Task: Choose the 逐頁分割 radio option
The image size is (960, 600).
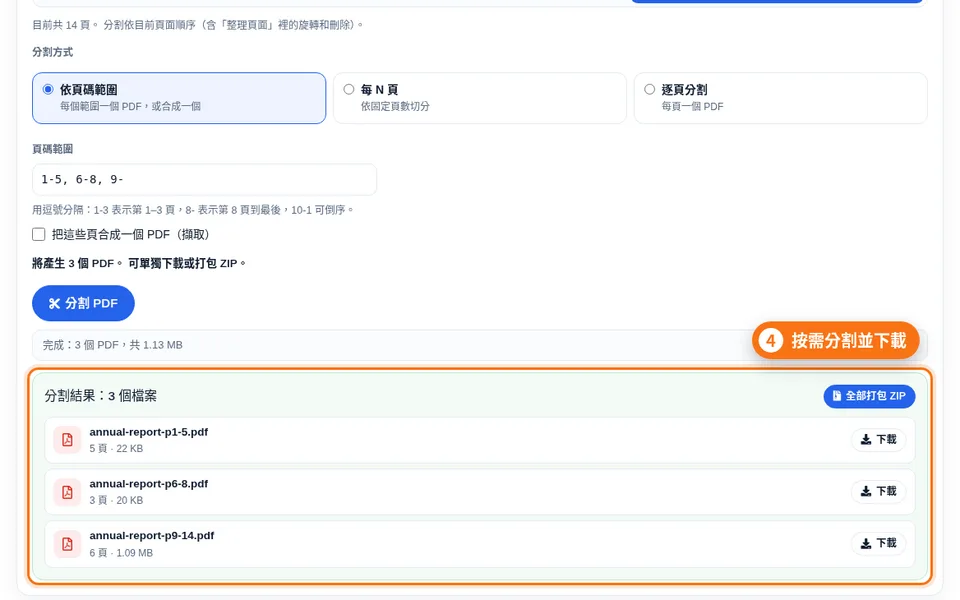Action: click(649, 89)
